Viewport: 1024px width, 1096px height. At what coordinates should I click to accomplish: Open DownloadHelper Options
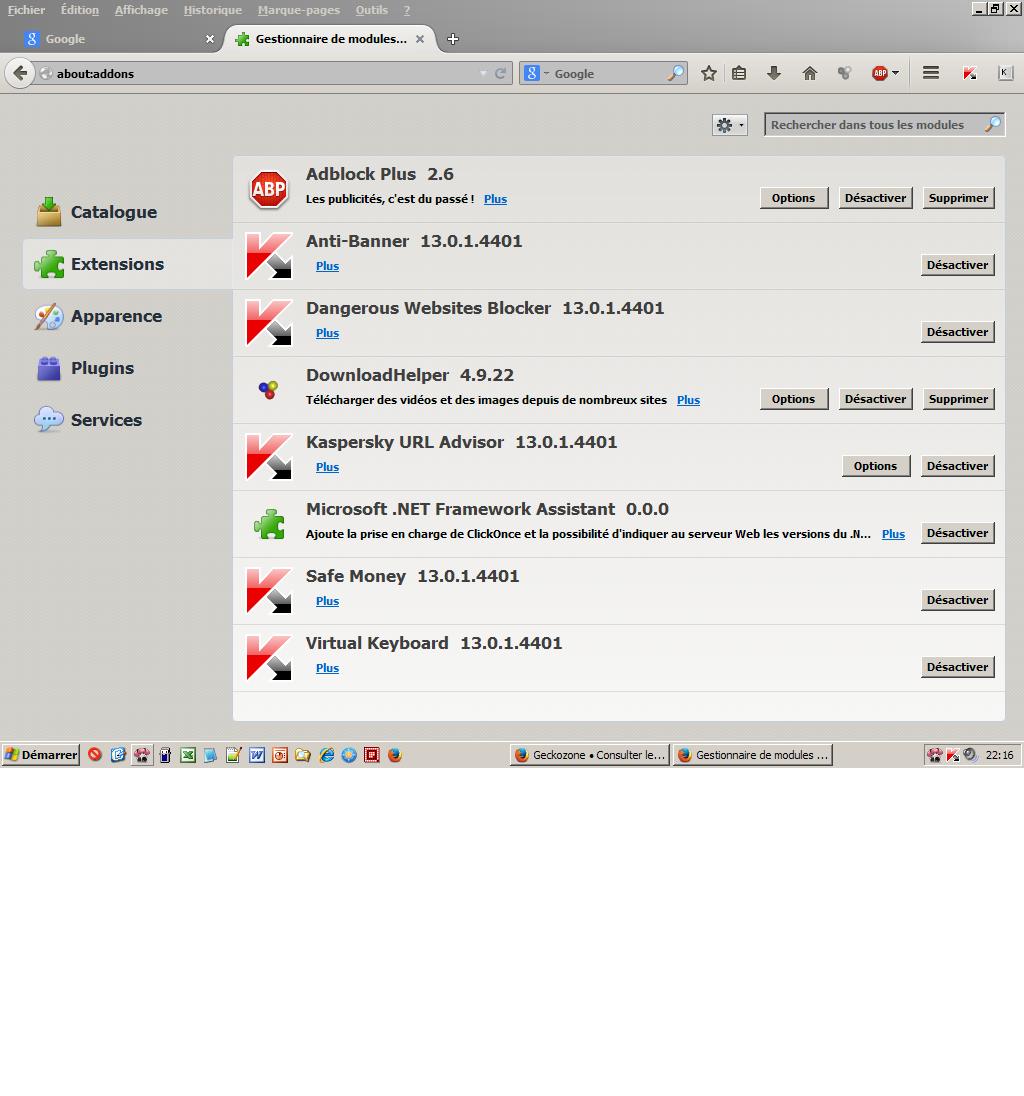[793, 399]
